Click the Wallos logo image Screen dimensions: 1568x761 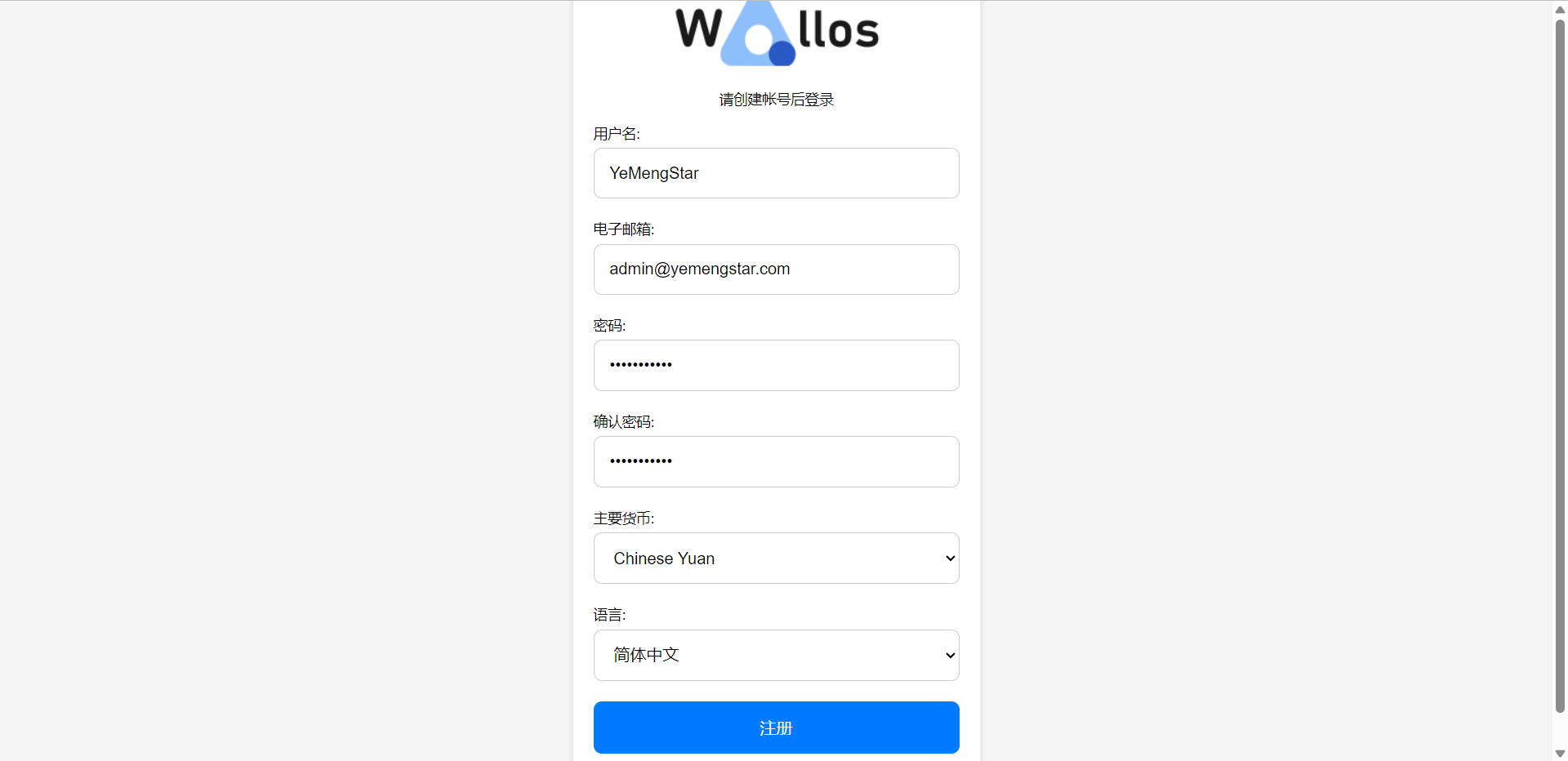[x=777, y=33]
